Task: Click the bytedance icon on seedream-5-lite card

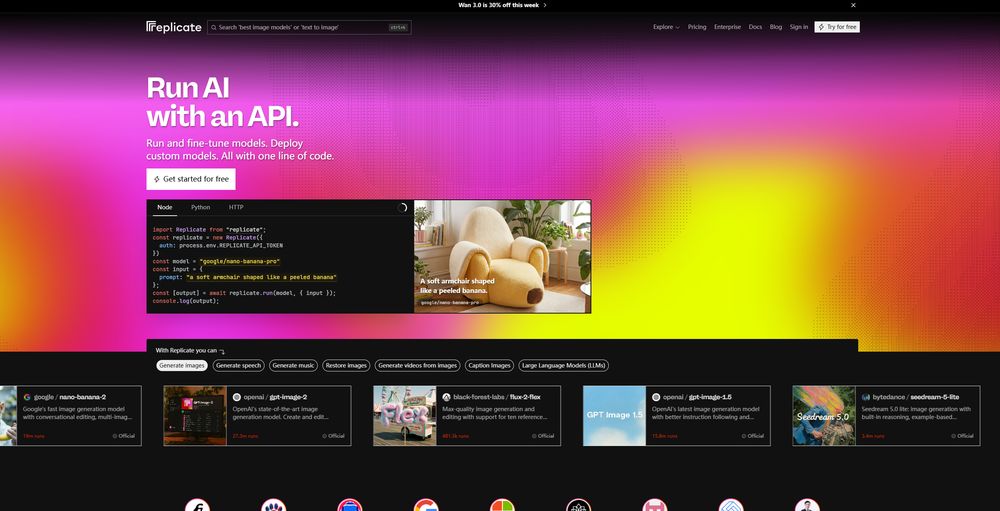Action: pyautogui.click(x=866, y=397)
